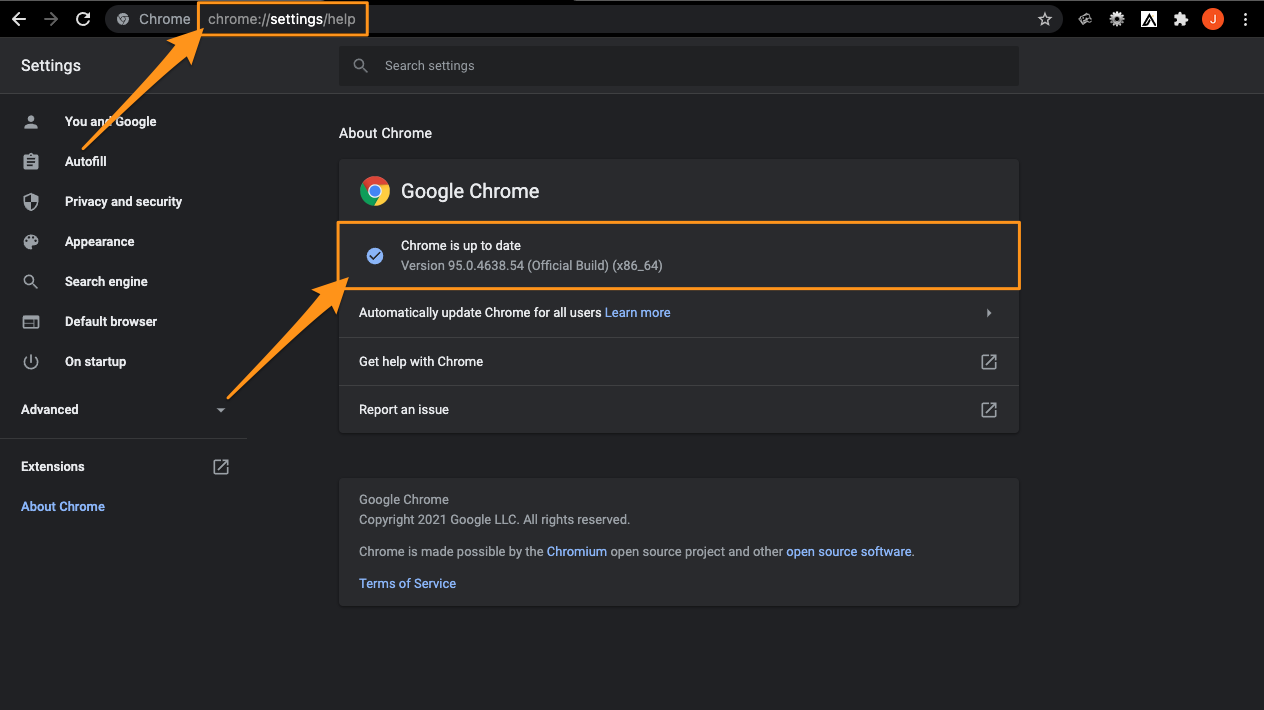
Task: Click the chrome://settings/help address bar
Action: click(282, 19)
